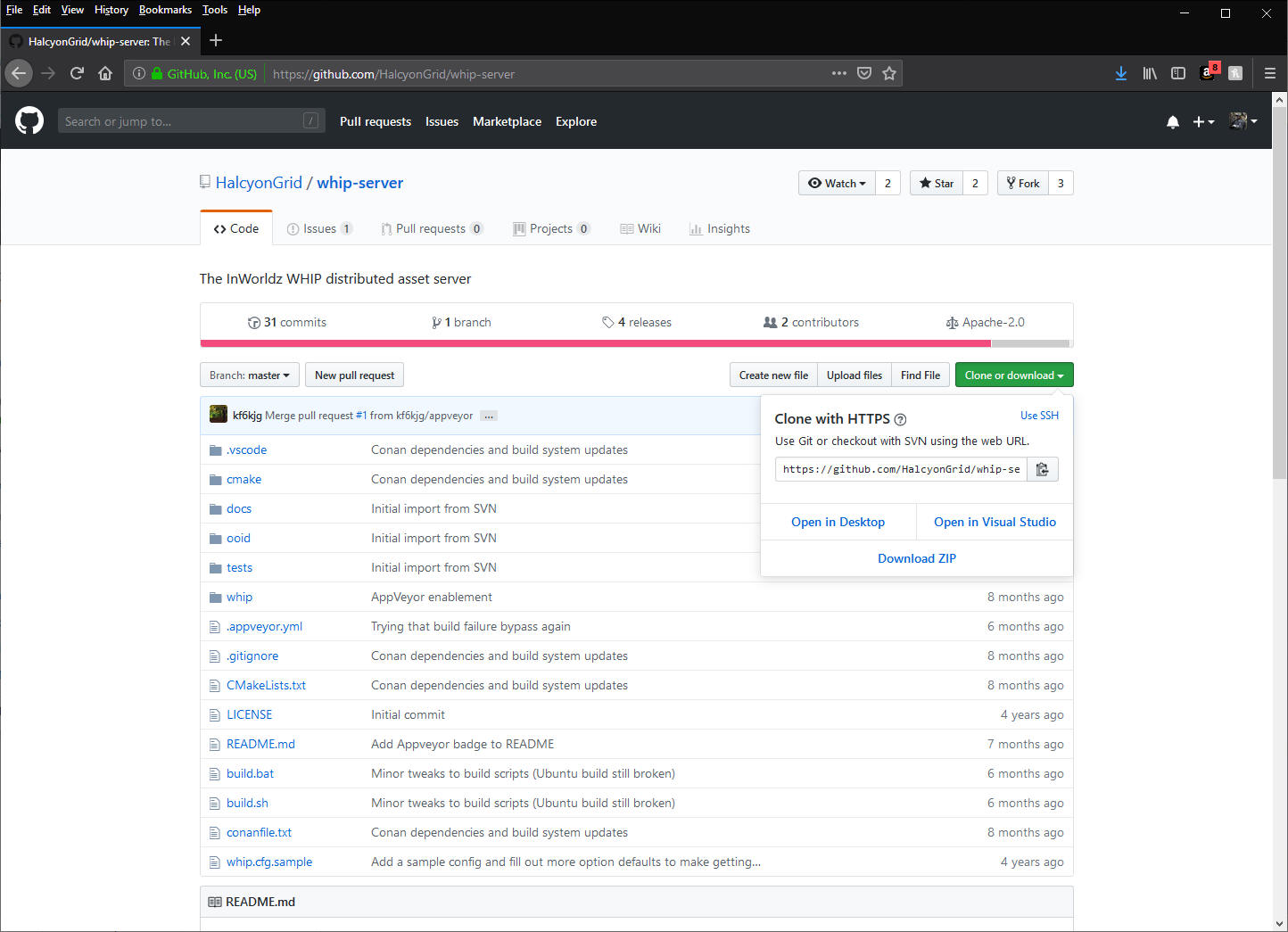Open the Firefox hamburger menu
1288x932 pixels.
[x=1270, y=73]
